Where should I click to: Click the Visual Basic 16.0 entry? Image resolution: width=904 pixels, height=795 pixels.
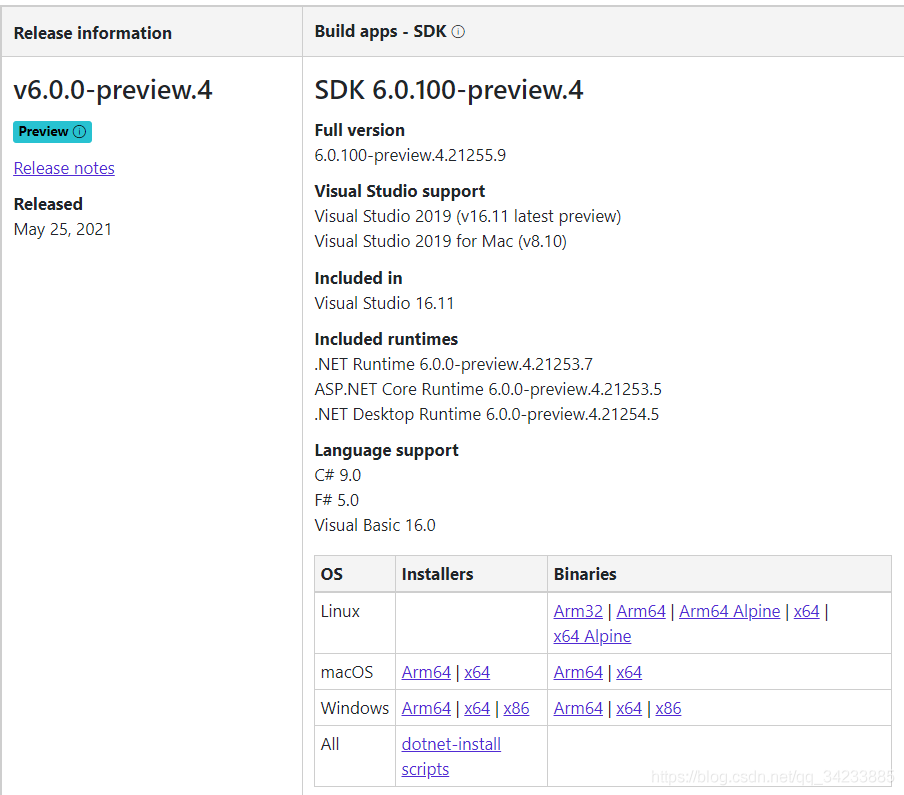click(375, 525)
